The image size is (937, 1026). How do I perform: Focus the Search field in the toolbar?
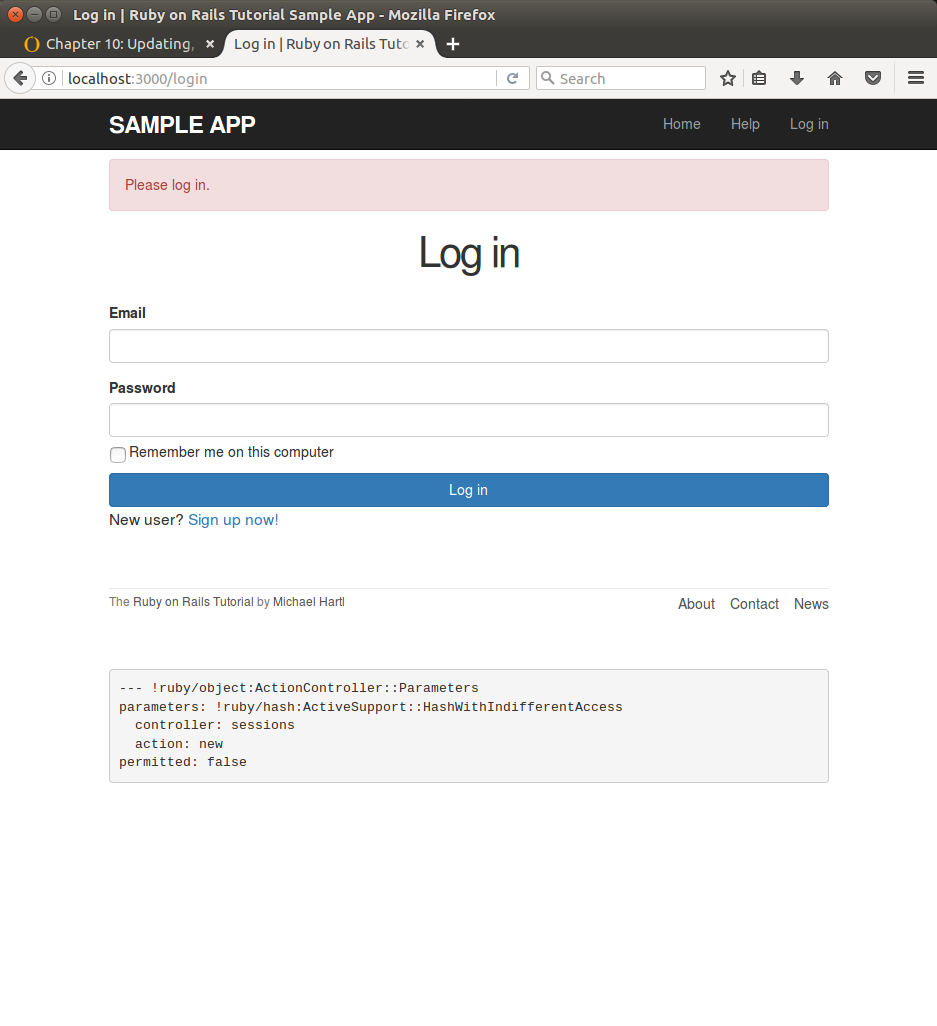click(x=620, y=78)
